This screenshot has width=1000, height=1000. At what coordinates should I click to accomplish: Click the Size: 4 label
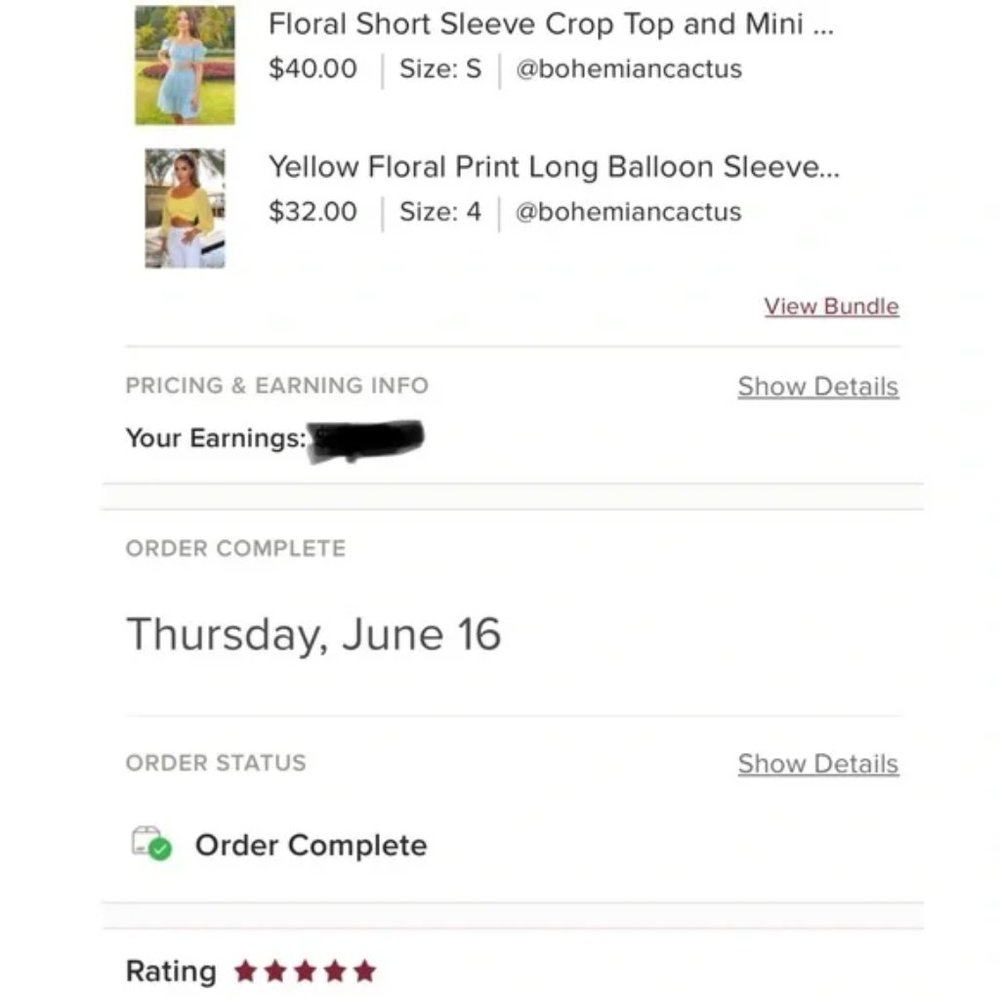click(x=440, y=212)
